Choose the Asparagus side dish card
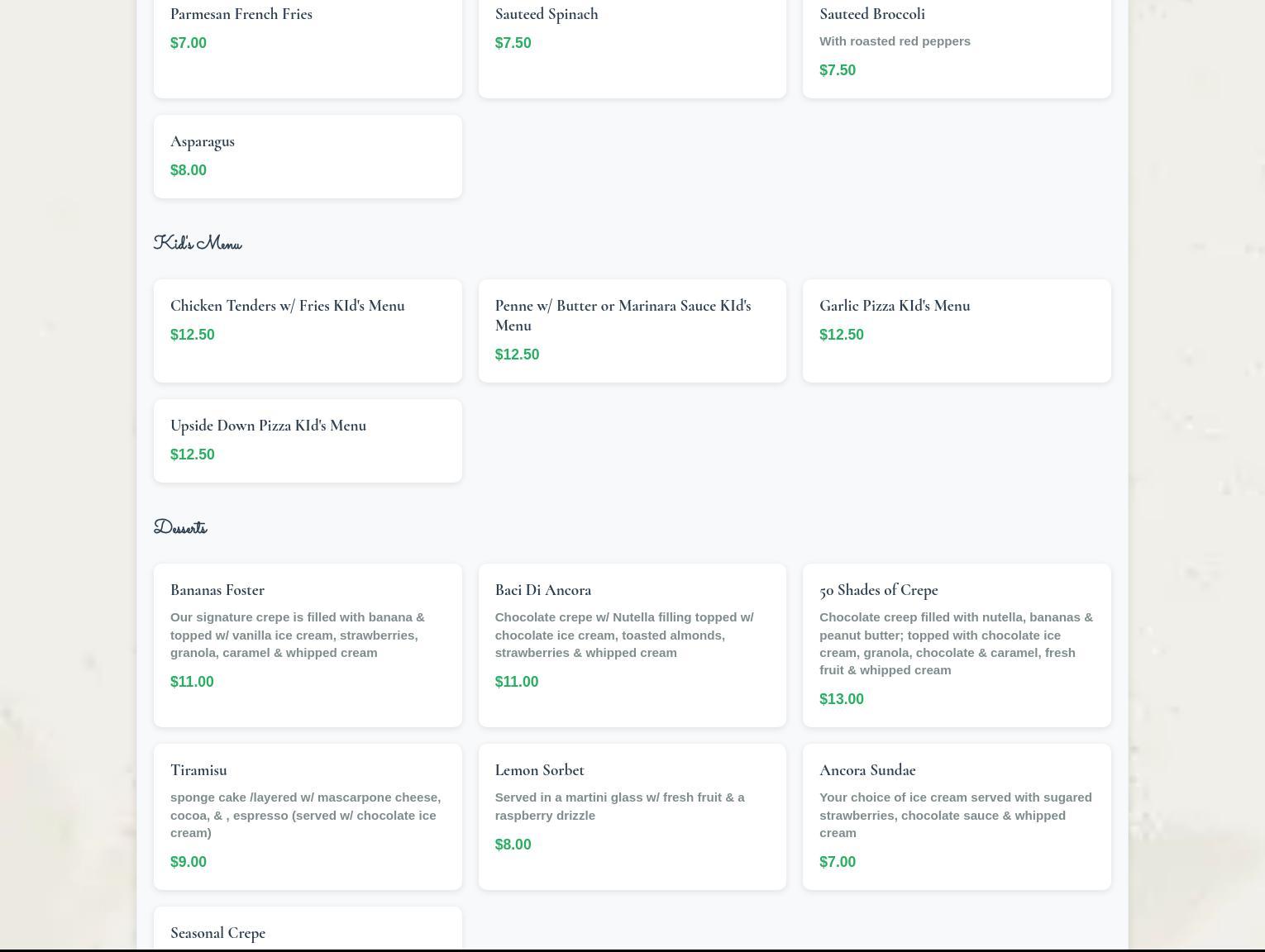 [x=307, y=156]
